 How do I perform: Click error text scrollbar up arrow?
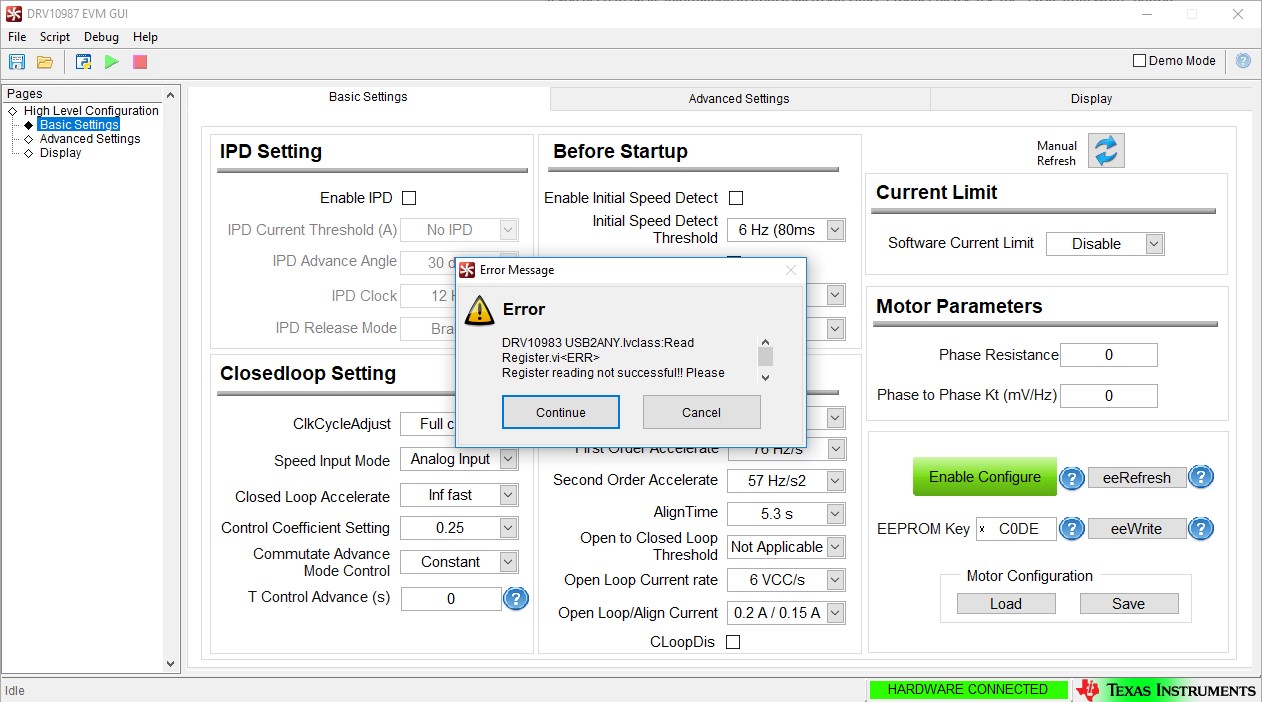click(765, 342)
